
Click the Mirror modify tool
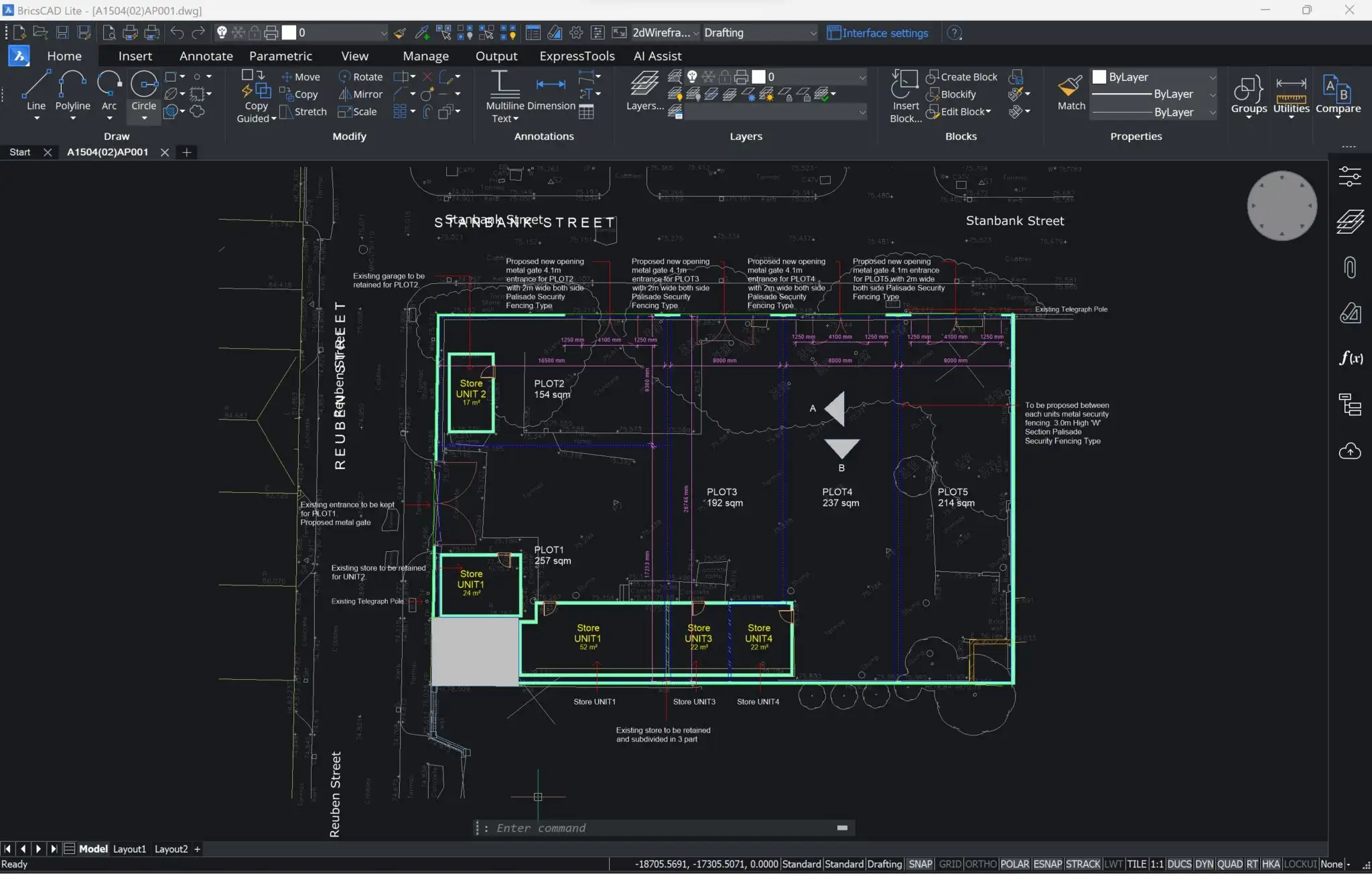coord(360,94)
